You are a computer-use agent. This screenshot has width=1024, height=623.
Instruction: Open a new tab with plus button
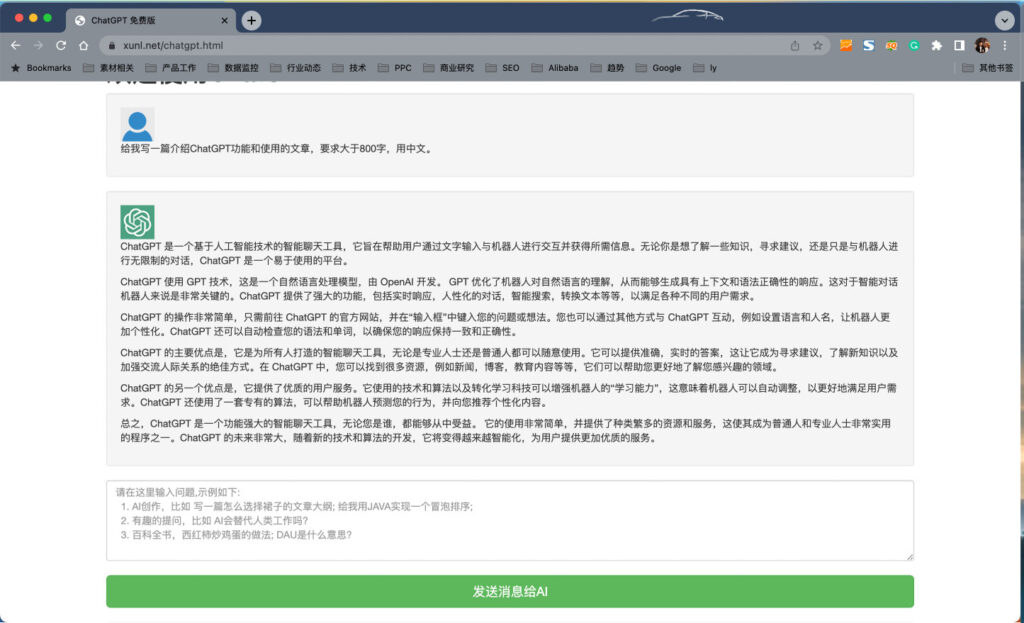click(x=251, y=21)
